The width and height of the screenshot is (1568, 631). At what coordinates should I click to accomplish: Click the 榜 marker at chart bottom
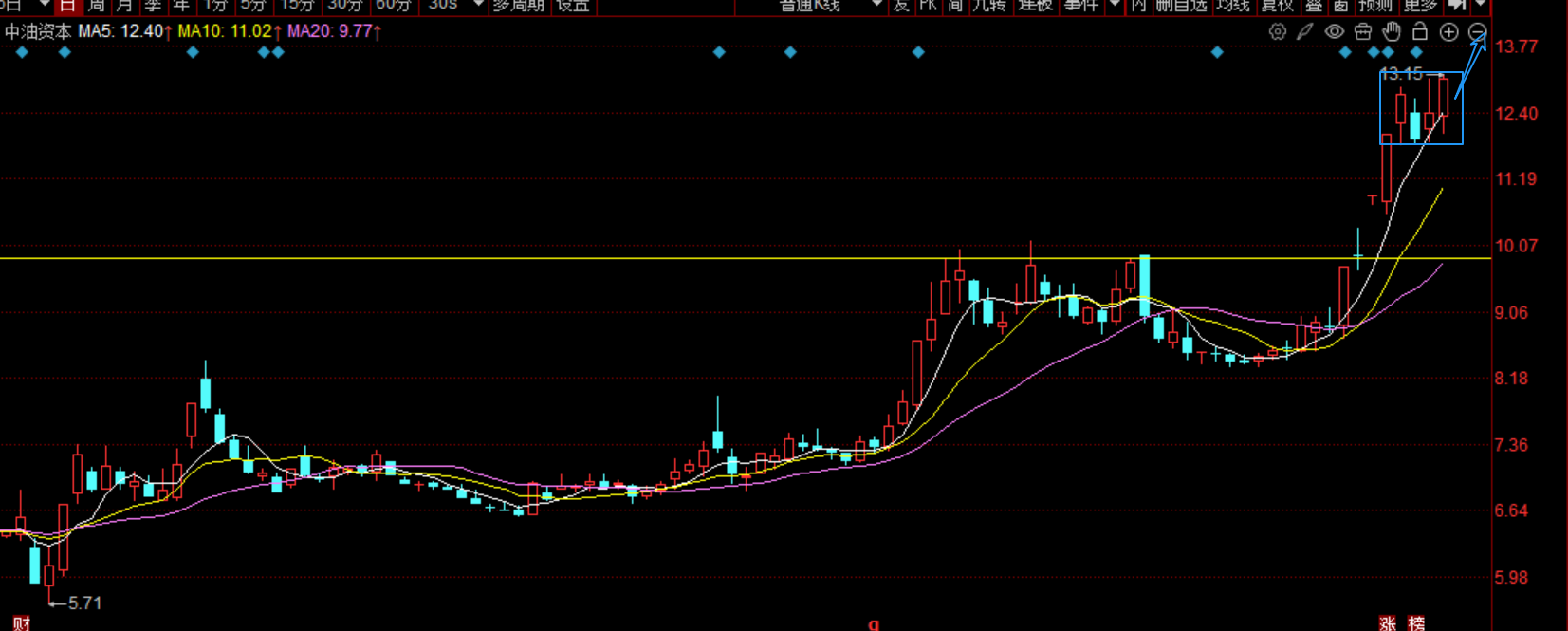click(x=1416, y=623)
